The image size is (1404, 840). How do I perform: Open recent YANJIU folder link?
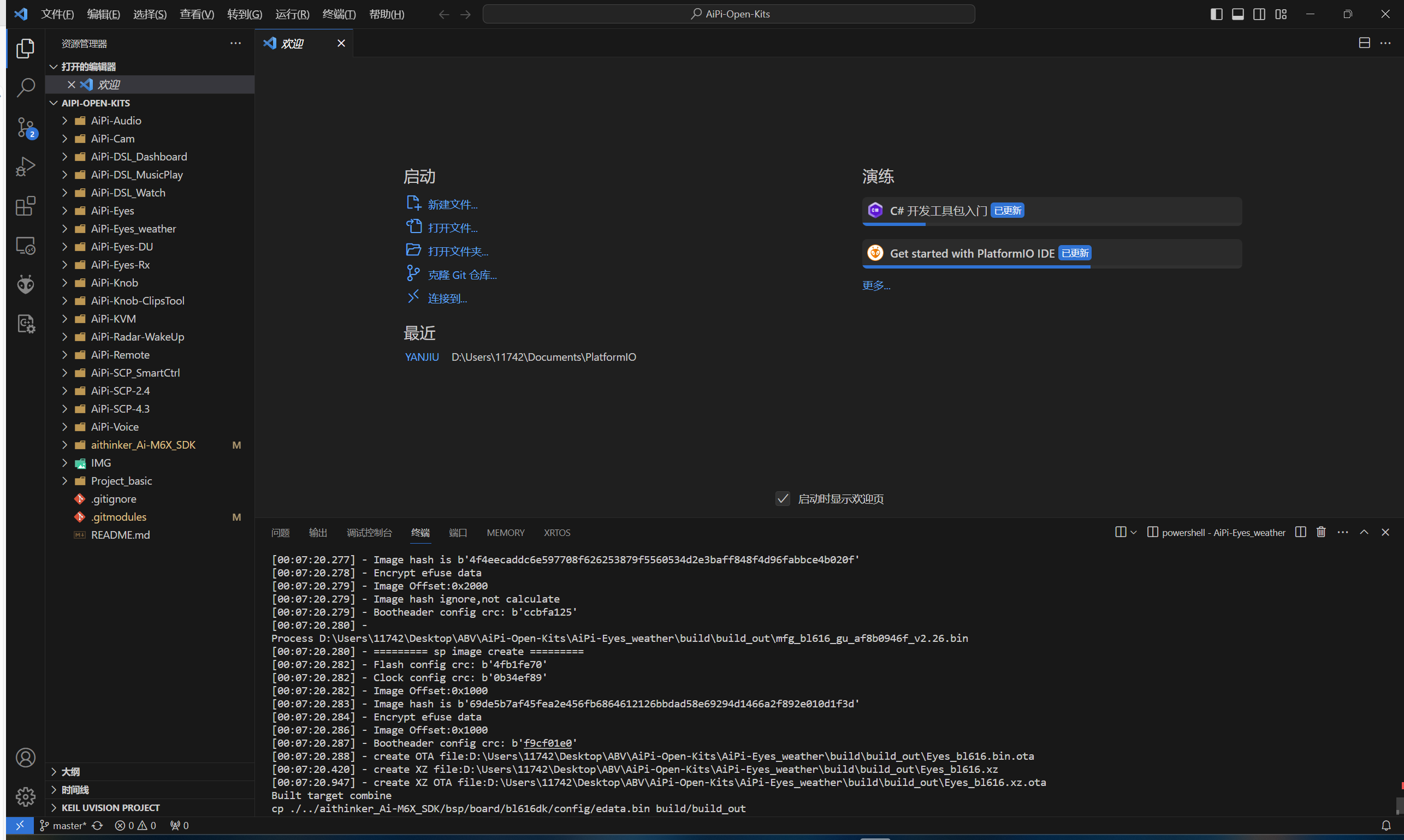tap(422, 357)
